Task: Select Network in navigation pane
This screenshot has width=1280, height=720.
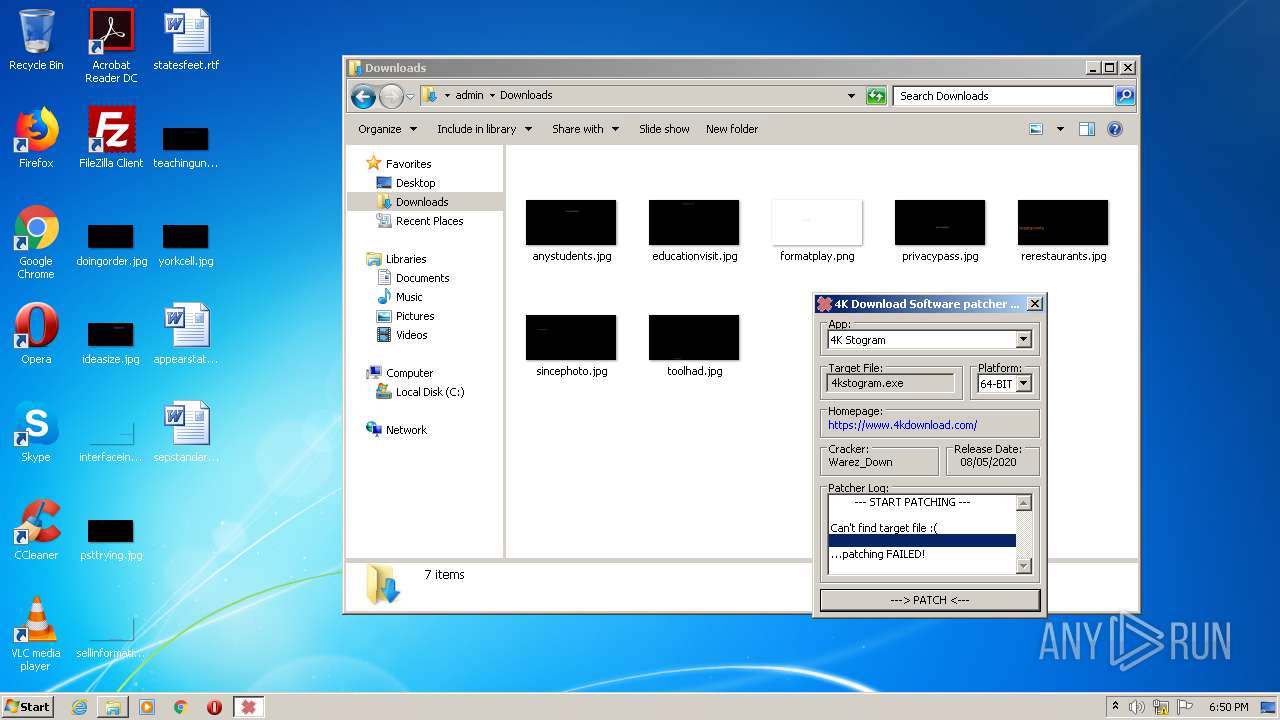Action: tap(406, 430)
